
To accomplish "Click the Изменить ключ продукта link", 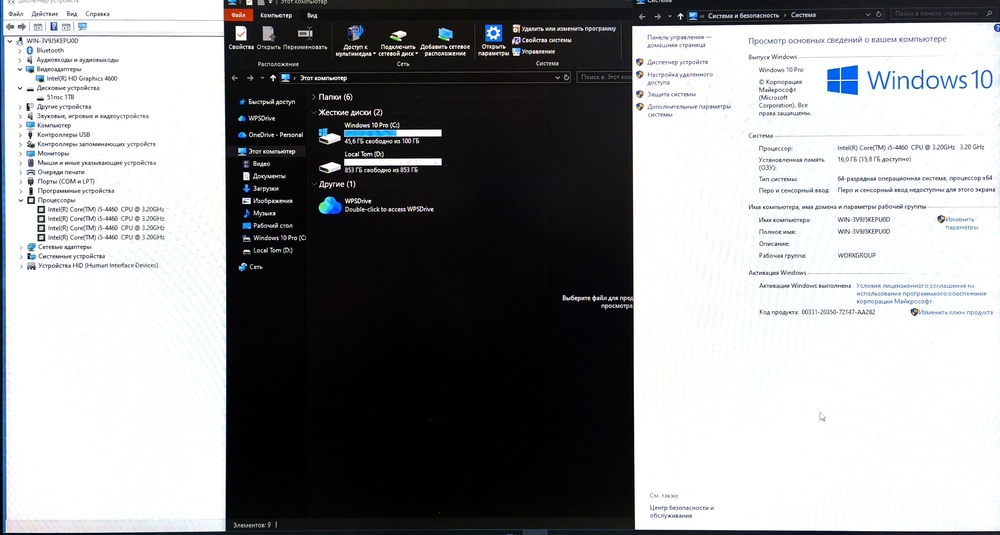I will (955, 312).
